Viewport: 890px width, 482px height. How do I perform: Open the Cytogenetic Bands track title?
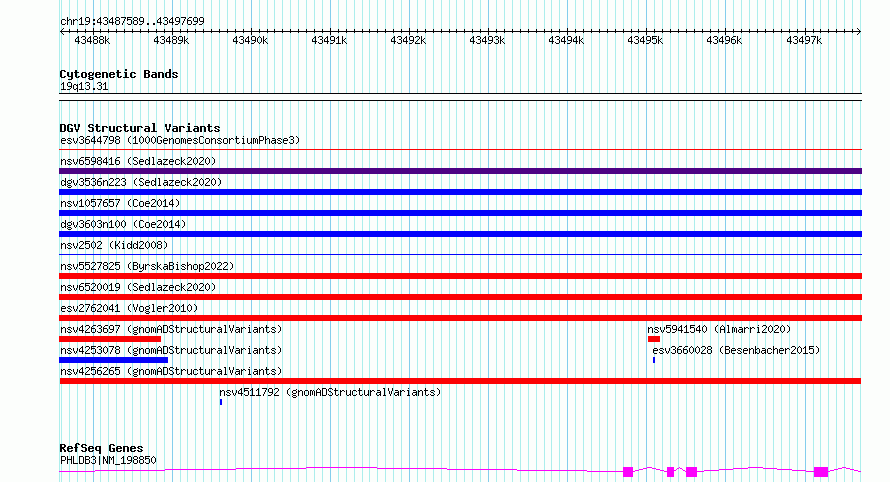(119, 74)
